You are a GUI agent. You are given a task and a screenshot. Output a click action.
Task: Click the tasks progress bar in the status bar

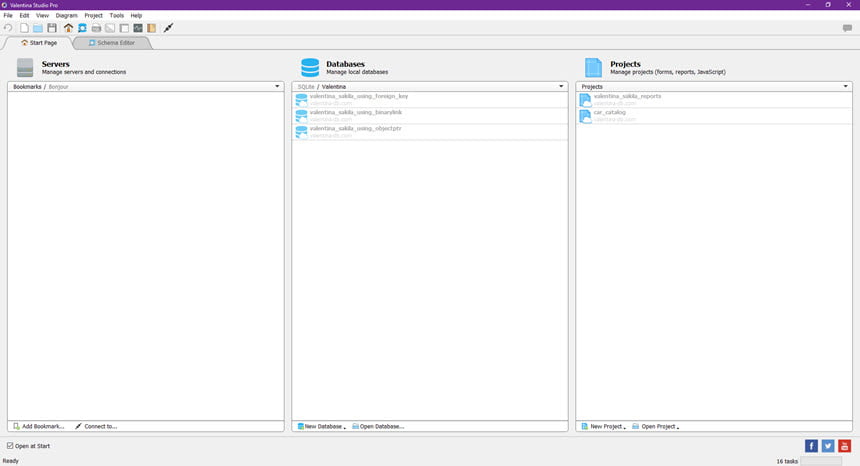pos(821,461)
